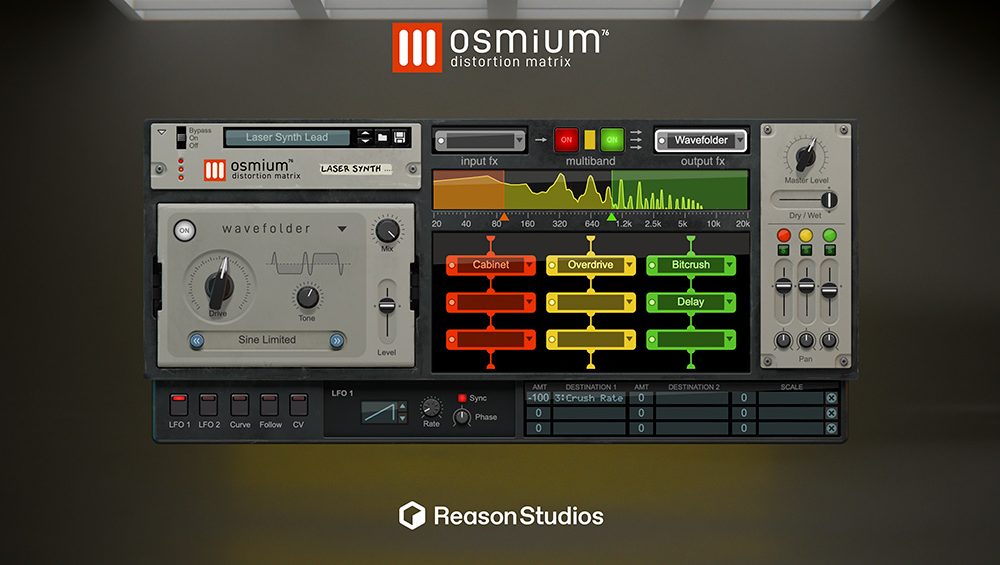
Task: Solo the yellow band with S button
Action: point(806,251)
